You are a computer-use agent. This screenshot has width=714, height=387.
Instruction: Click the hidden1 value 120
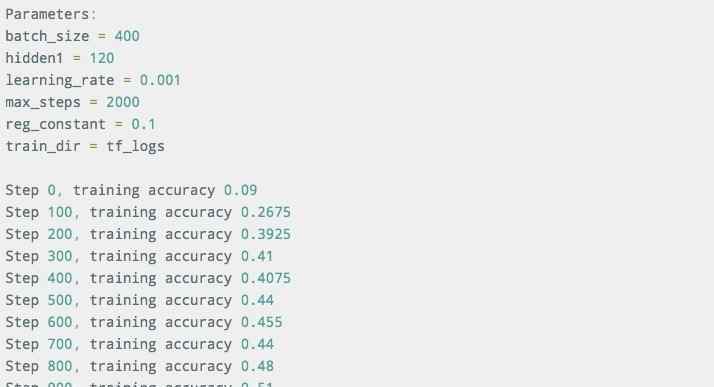pyautogui.click(x=102, y=58)
